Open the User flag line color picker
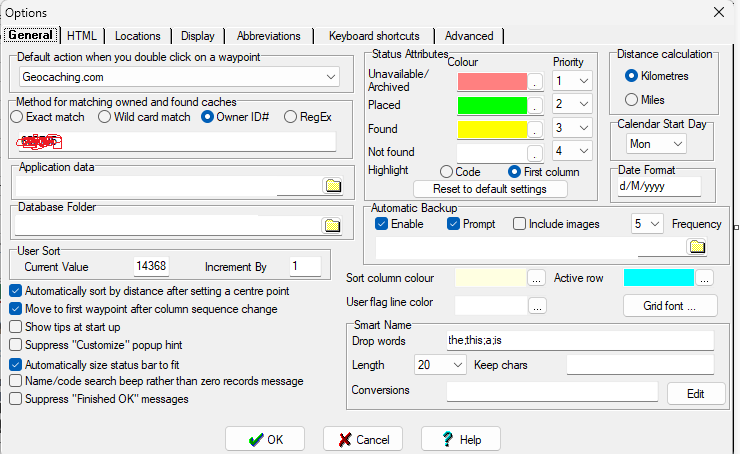740x454 pixels. 536,307
